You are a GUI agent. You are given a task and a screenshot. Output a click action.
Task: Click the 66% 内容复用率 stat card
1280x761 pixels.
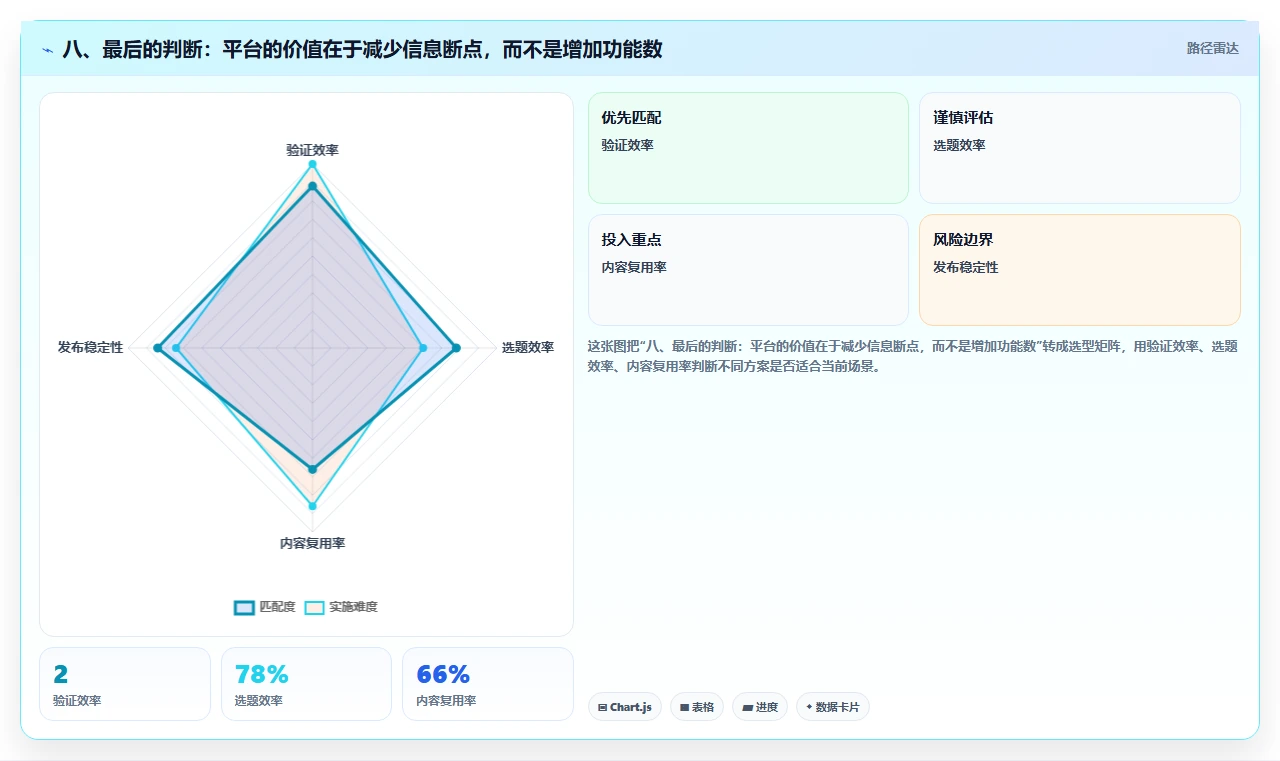point(488,684)
